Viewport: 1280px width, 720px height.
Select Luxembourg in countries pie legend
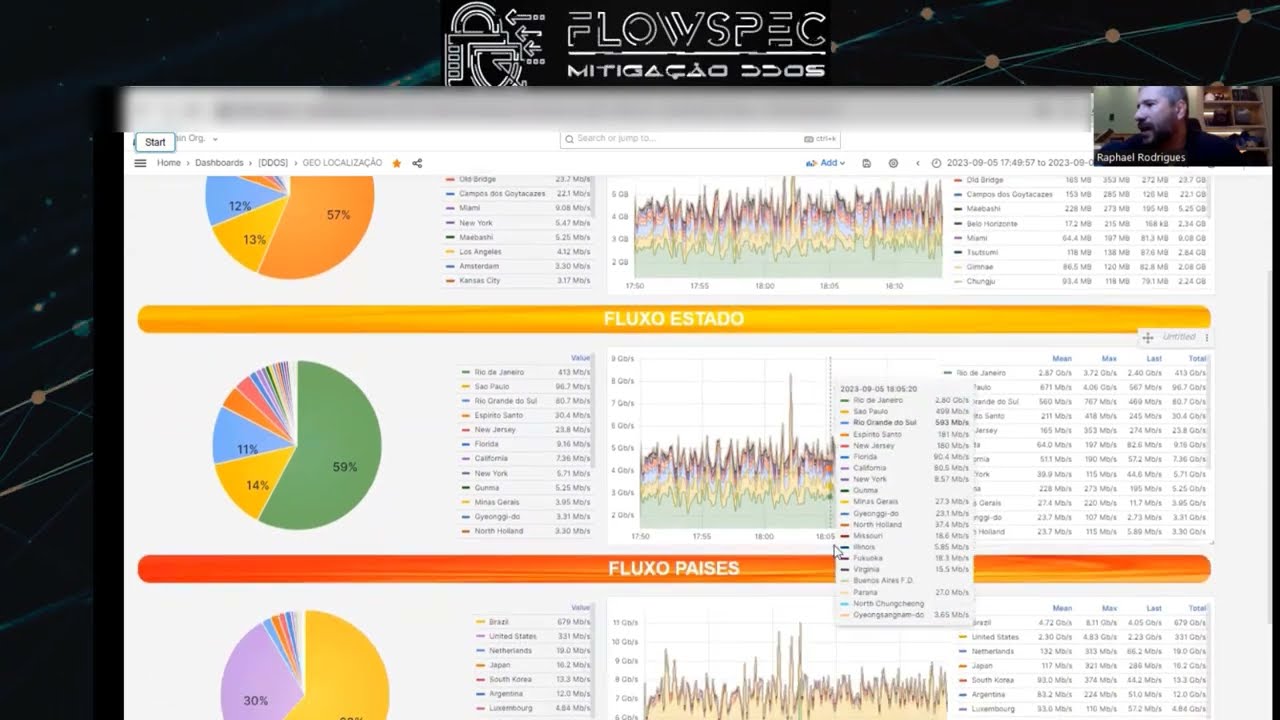pyautogui.click(x=511, y=708)
